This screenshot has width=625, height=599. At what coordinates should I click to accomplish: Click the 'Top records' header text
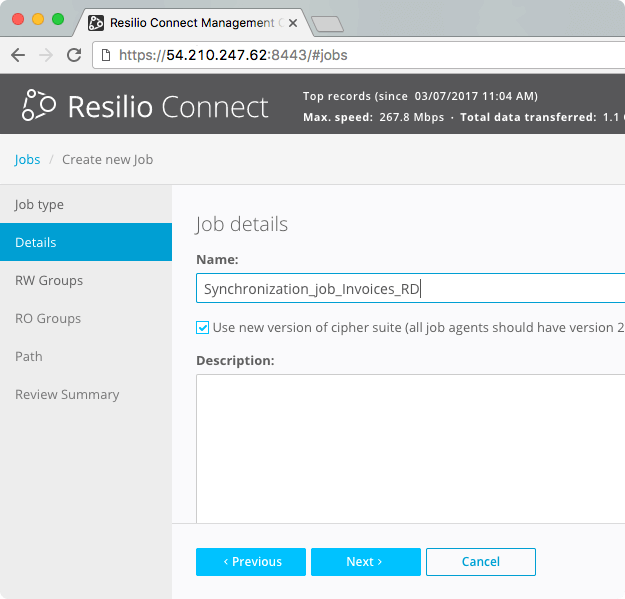click(x=420, y=96)
